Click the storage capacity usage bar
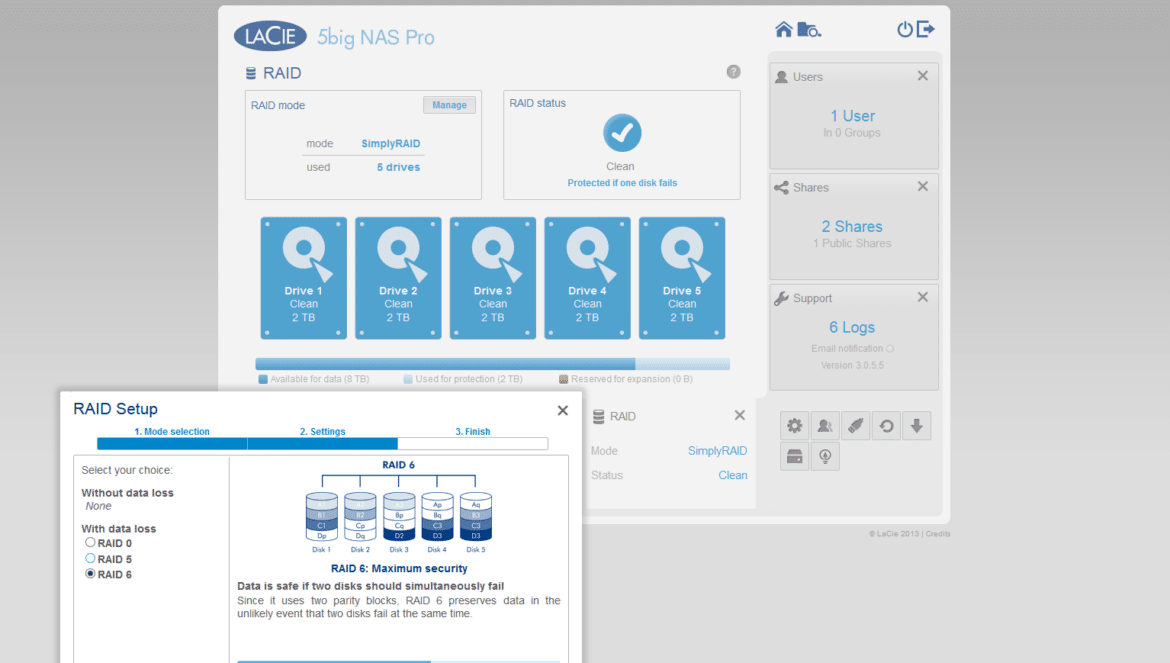 point(492,364)
